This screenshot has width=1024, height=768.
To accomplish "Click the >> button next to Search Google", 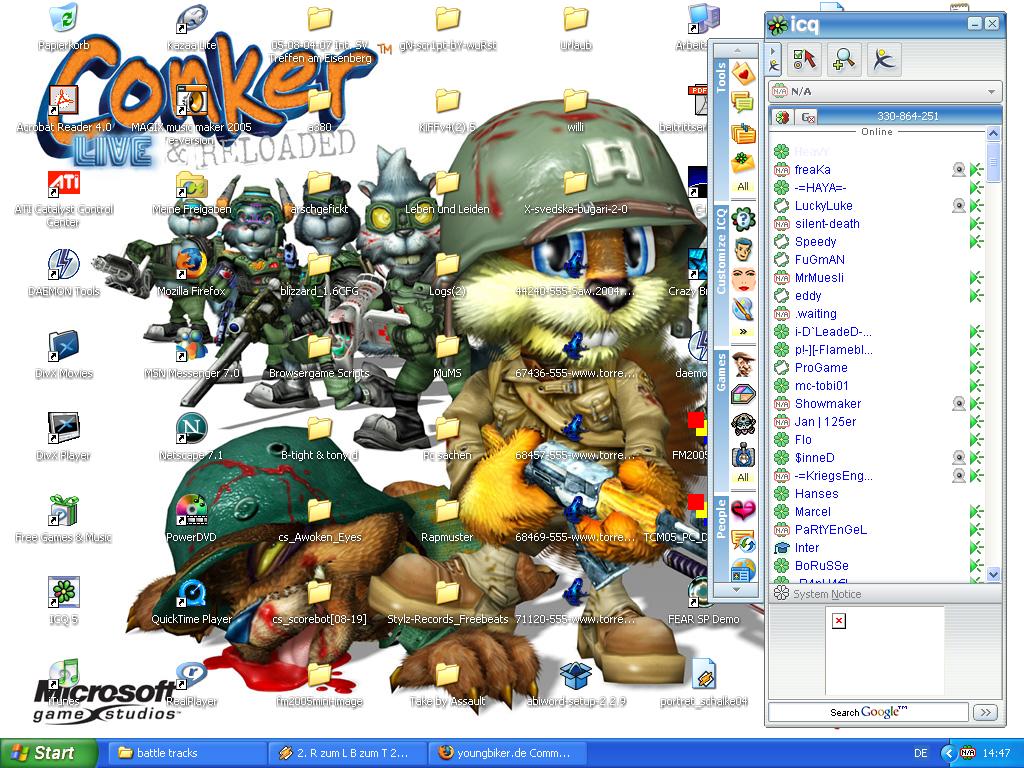I will pos(985,712).
